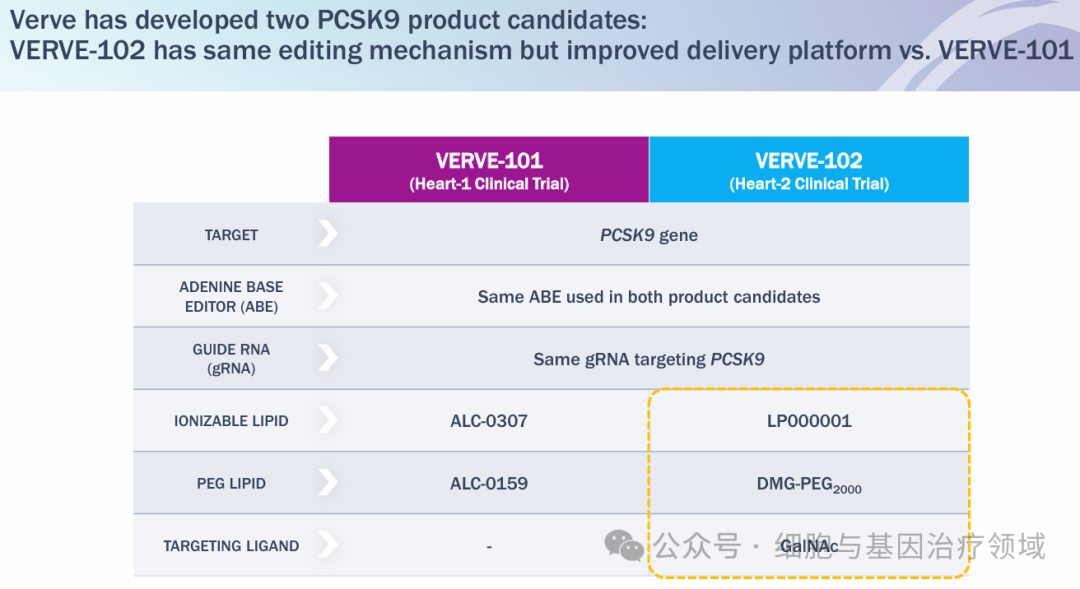Expand the TARGETING LIGAND row chevron
The width and height of the screenshot is (1080, 589).
[x=327, y=545]
